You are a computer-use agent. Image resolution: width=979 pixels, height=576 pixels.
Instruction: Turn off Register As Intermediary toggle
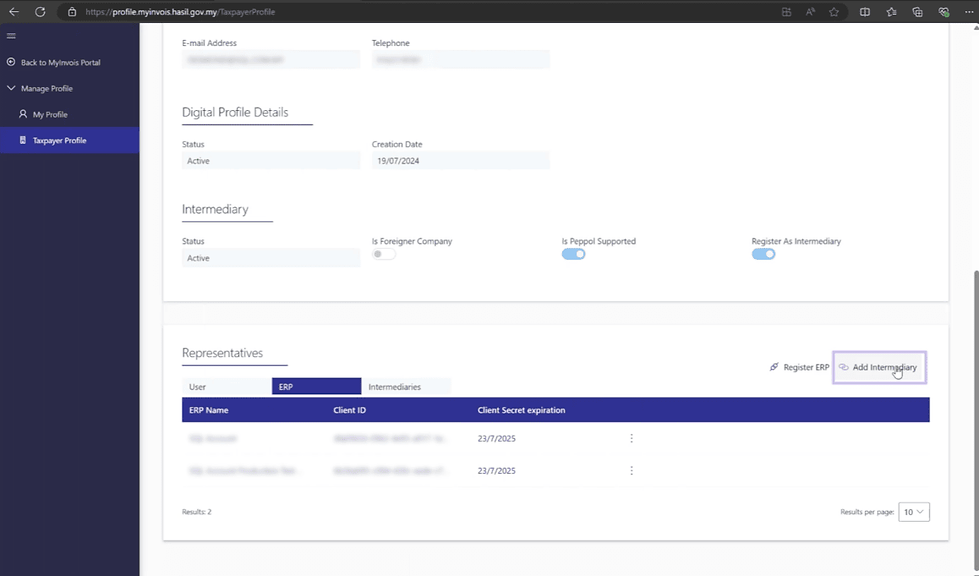763,254
